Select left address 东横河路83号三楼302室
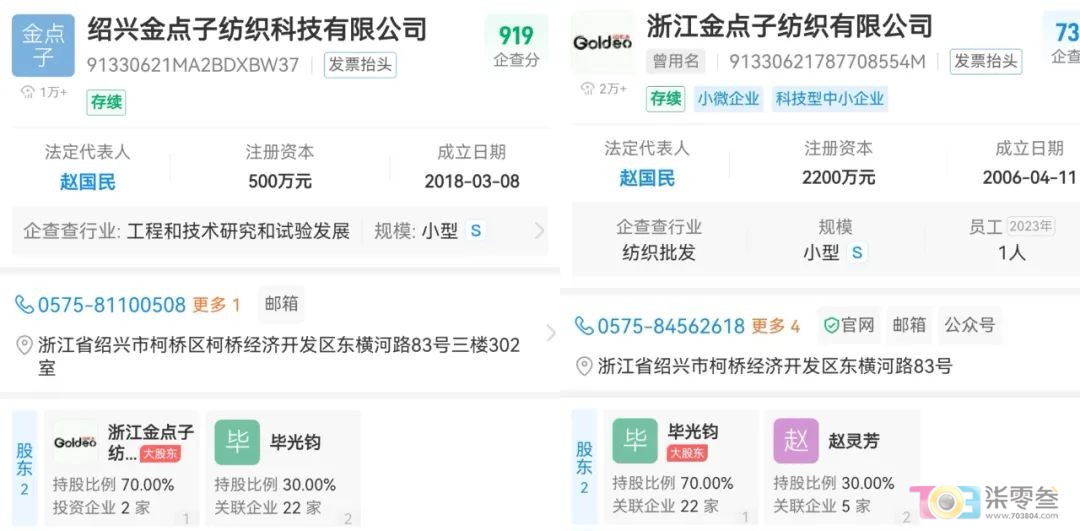 click(x=279, y=356)
